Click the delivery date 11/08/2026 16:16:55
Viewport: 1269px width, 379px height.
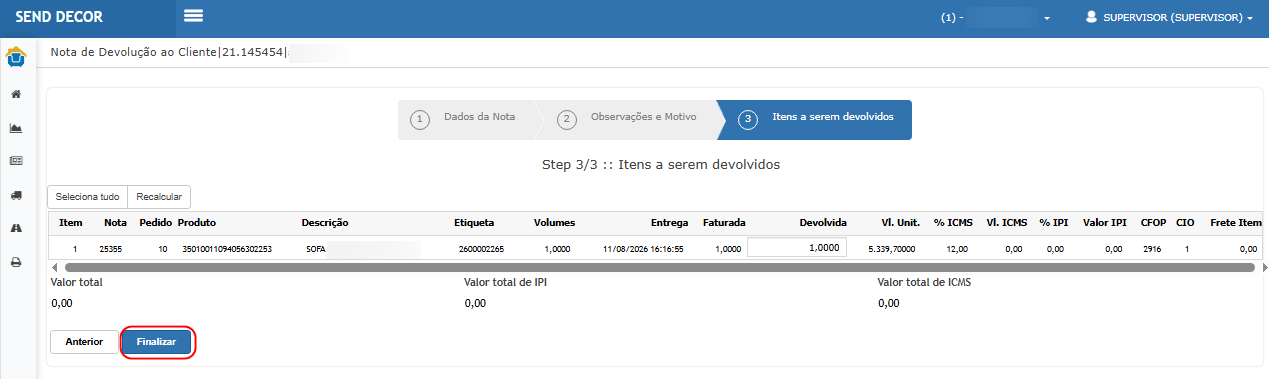pos(642,248)
